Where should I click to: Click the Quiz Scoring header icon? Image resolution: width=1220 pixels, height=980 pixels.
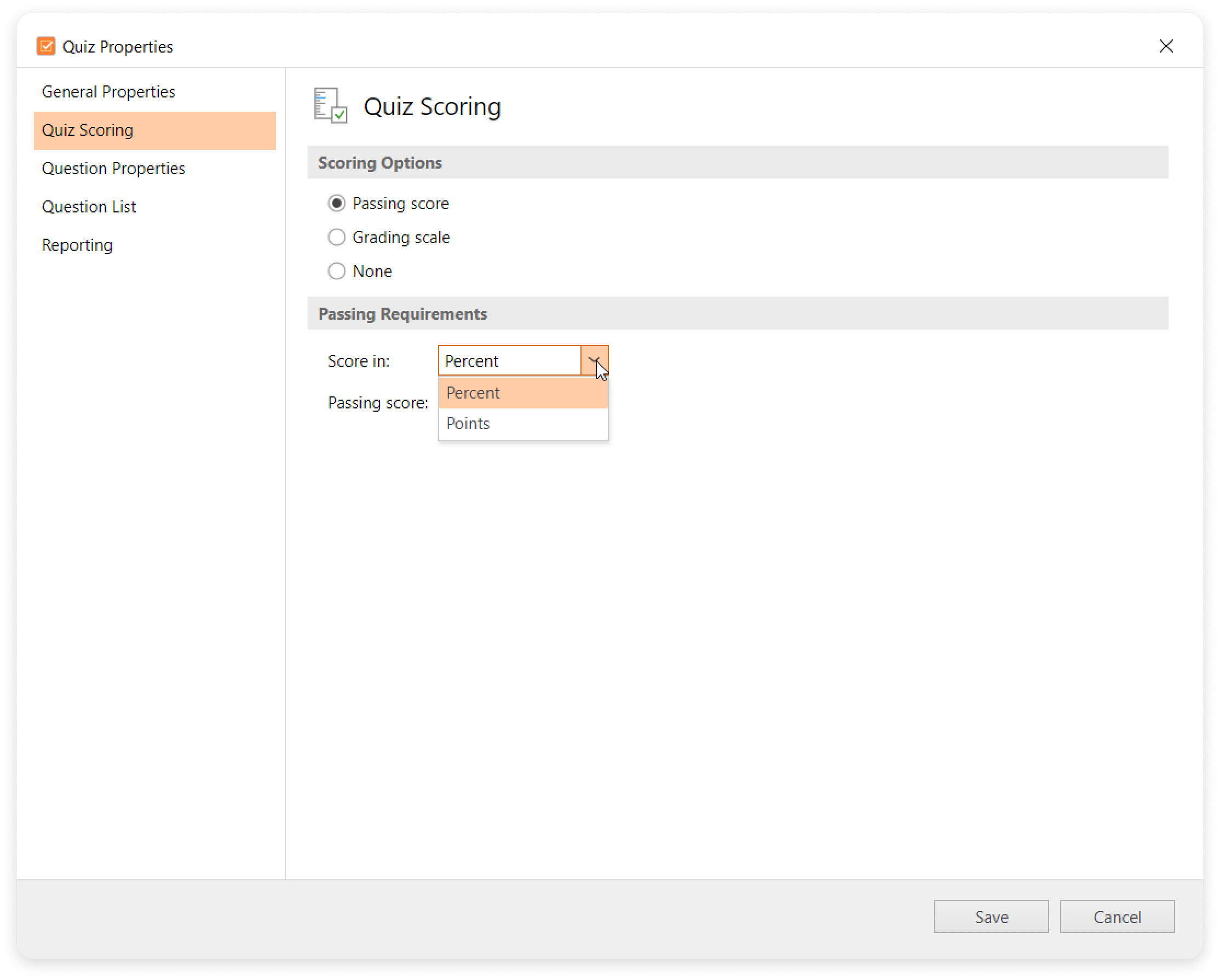[331, 106]
